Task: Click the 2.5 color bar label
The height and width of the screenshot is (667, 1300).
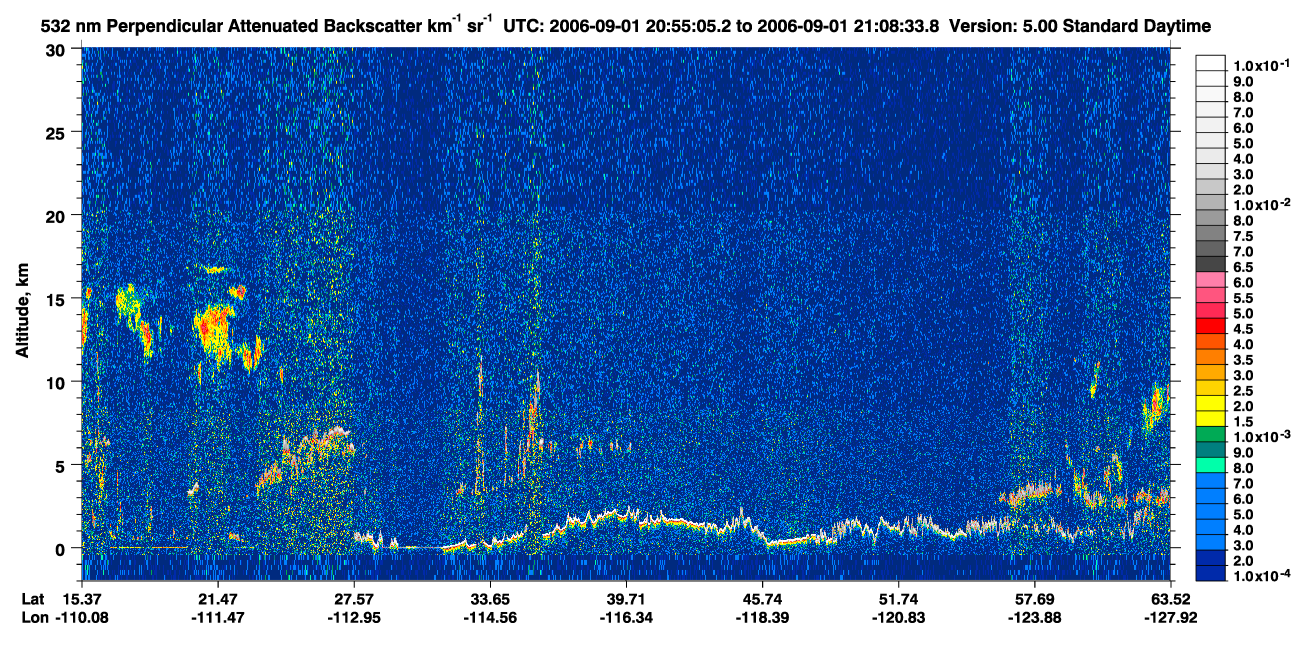Action: (x=1243, y=392)
